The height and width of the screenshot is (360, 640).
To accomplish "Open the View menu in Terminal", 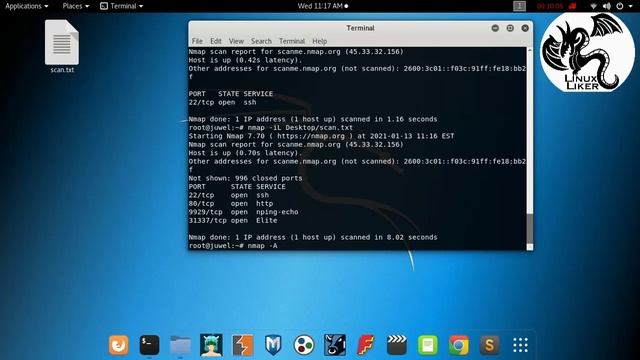I will click(x=236, y=41).
